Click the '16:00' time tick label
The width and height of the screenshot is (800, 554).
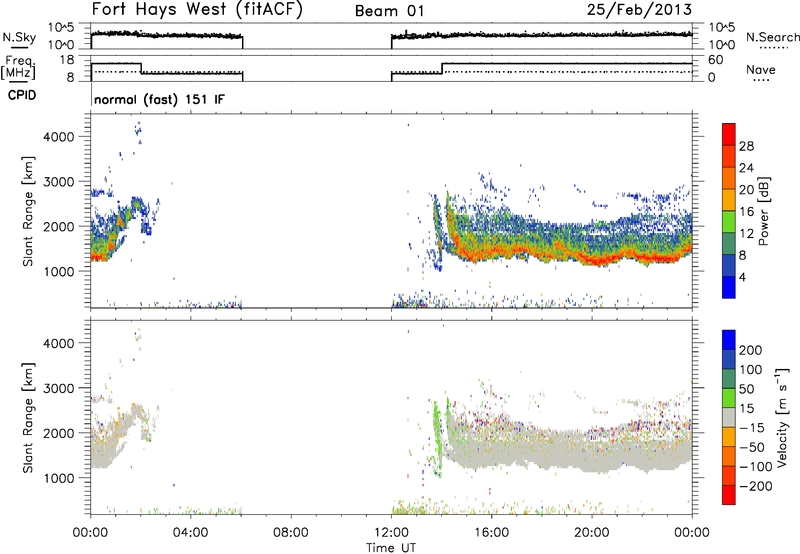[x=491, y=533]
